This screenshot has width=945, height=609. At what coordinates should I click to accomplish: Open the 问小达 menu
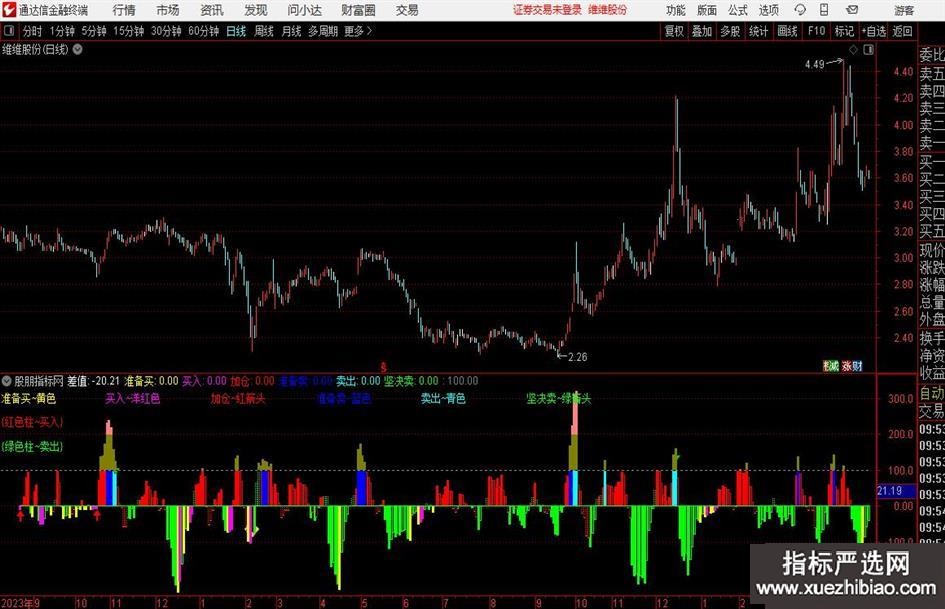[304, 10]
